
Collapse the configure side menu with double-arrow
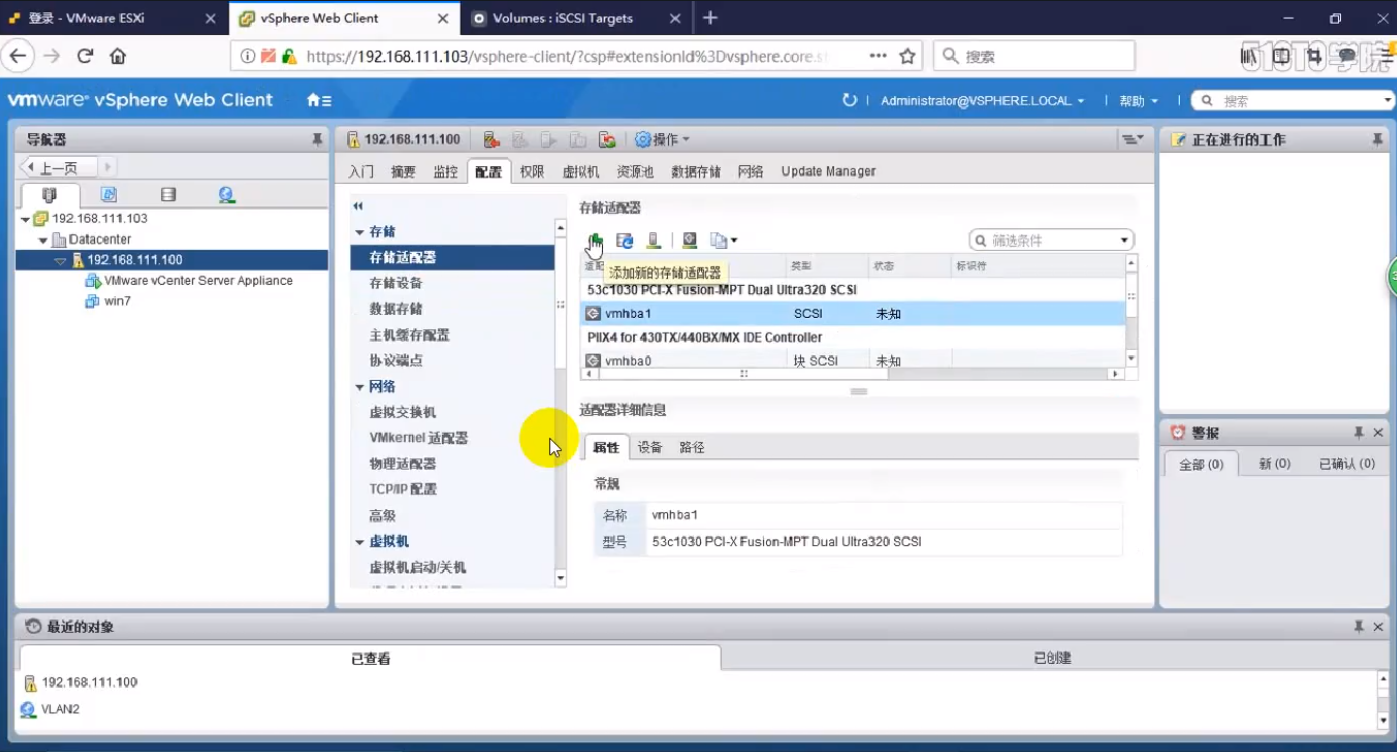pyautogui.click(x=358, y=206)
